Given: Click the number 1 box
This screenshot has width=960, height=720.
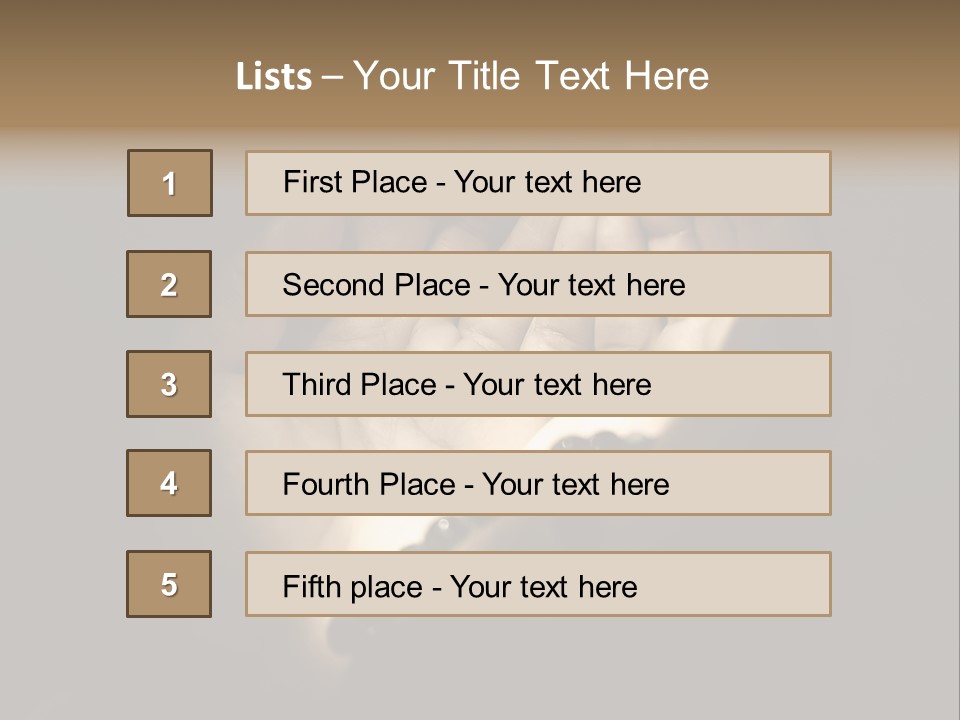Looking at the screenshot, I should 170,183.
